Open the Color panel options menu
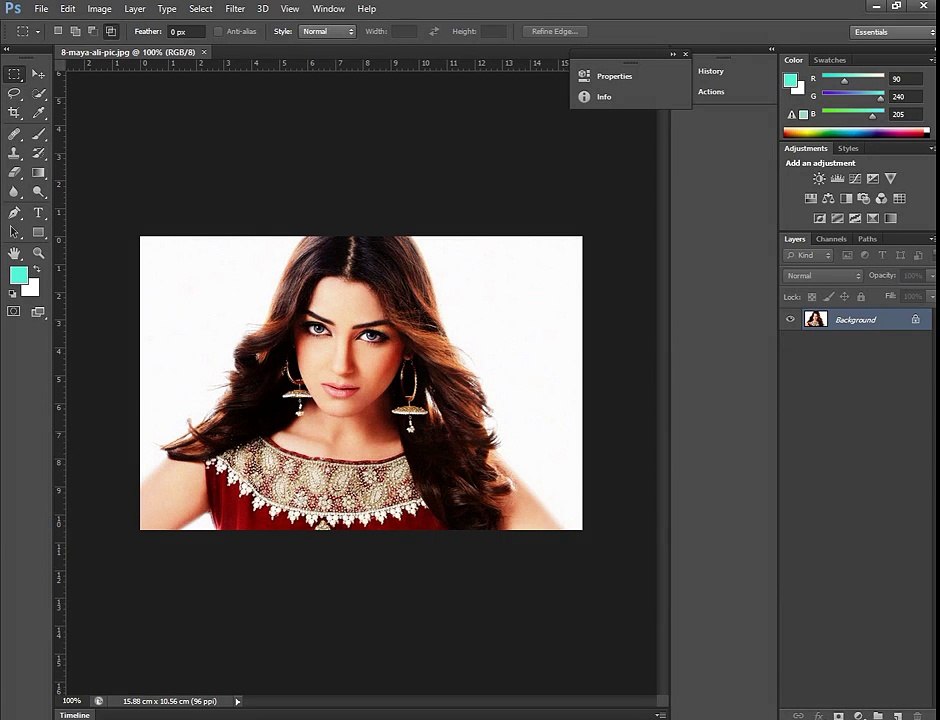 932,60
